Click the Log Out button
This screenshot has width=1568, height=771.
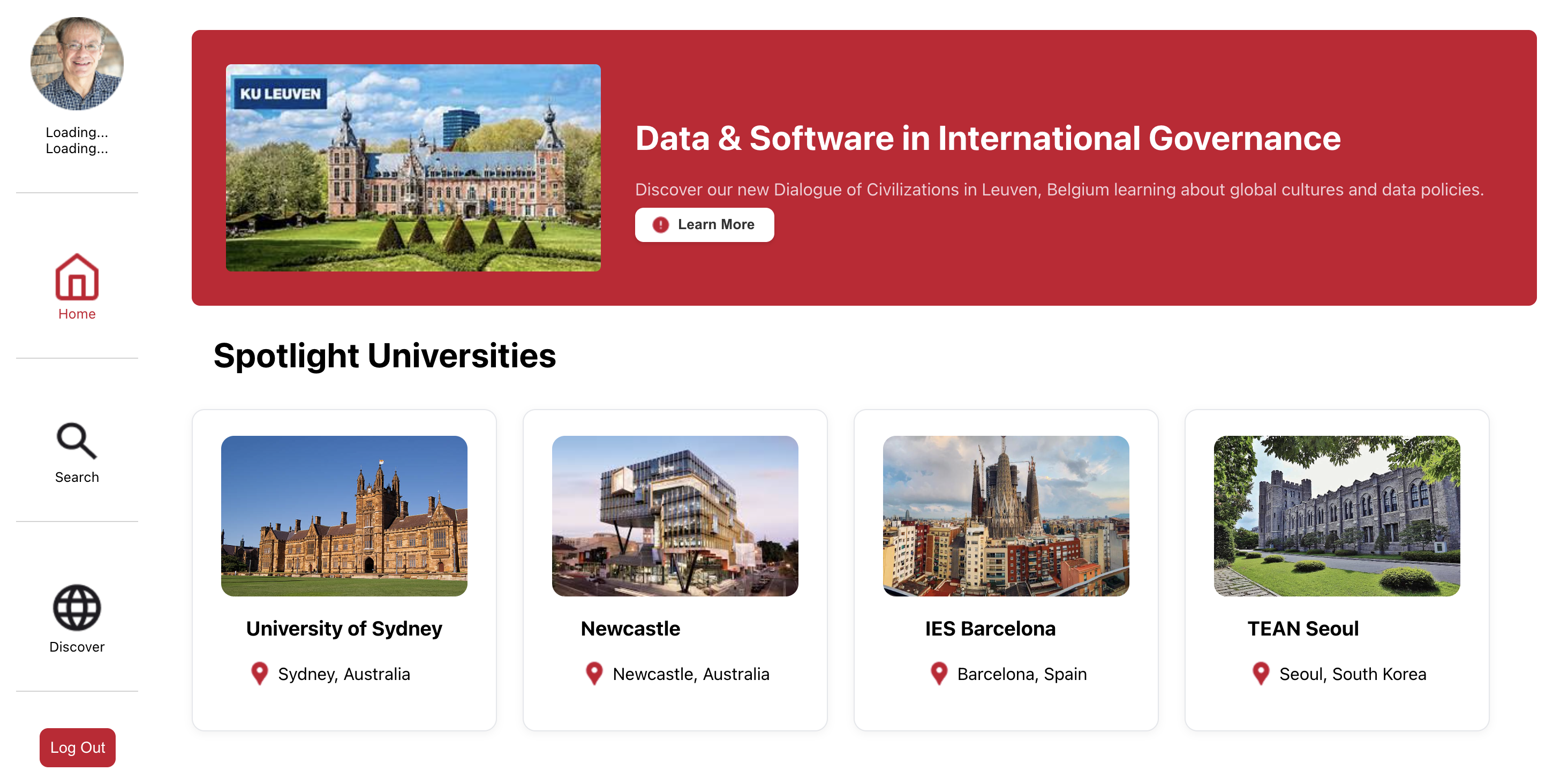pyautogui.click(x=77, y=747)
